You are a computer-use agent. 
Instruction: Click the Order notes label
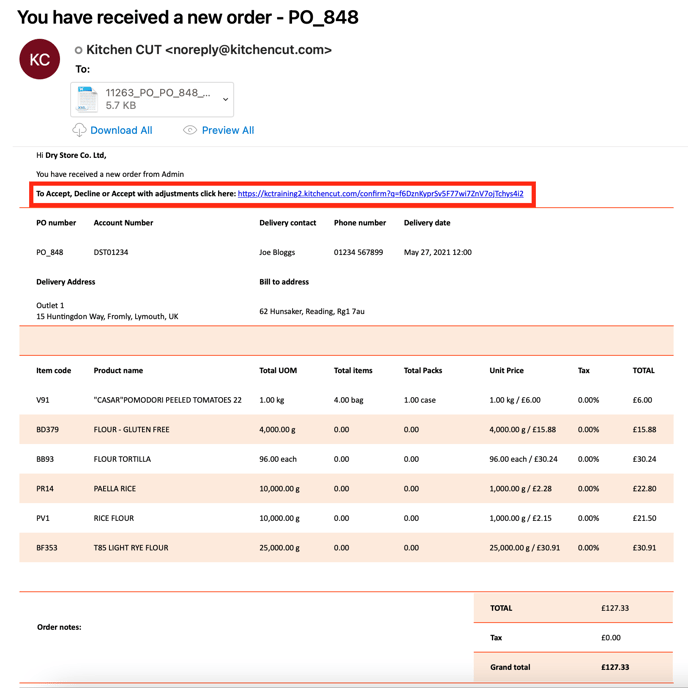click(x=59, y=627)
